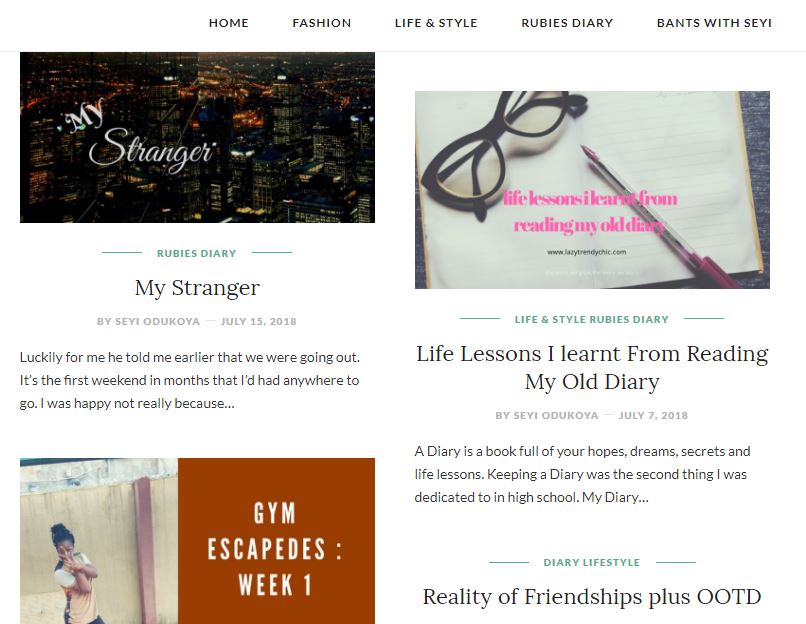The width and height of the screenshot is (806, 624).
Task: Open the Gym Escapedes Week 1 thumbnail
Action: [197, 541]
